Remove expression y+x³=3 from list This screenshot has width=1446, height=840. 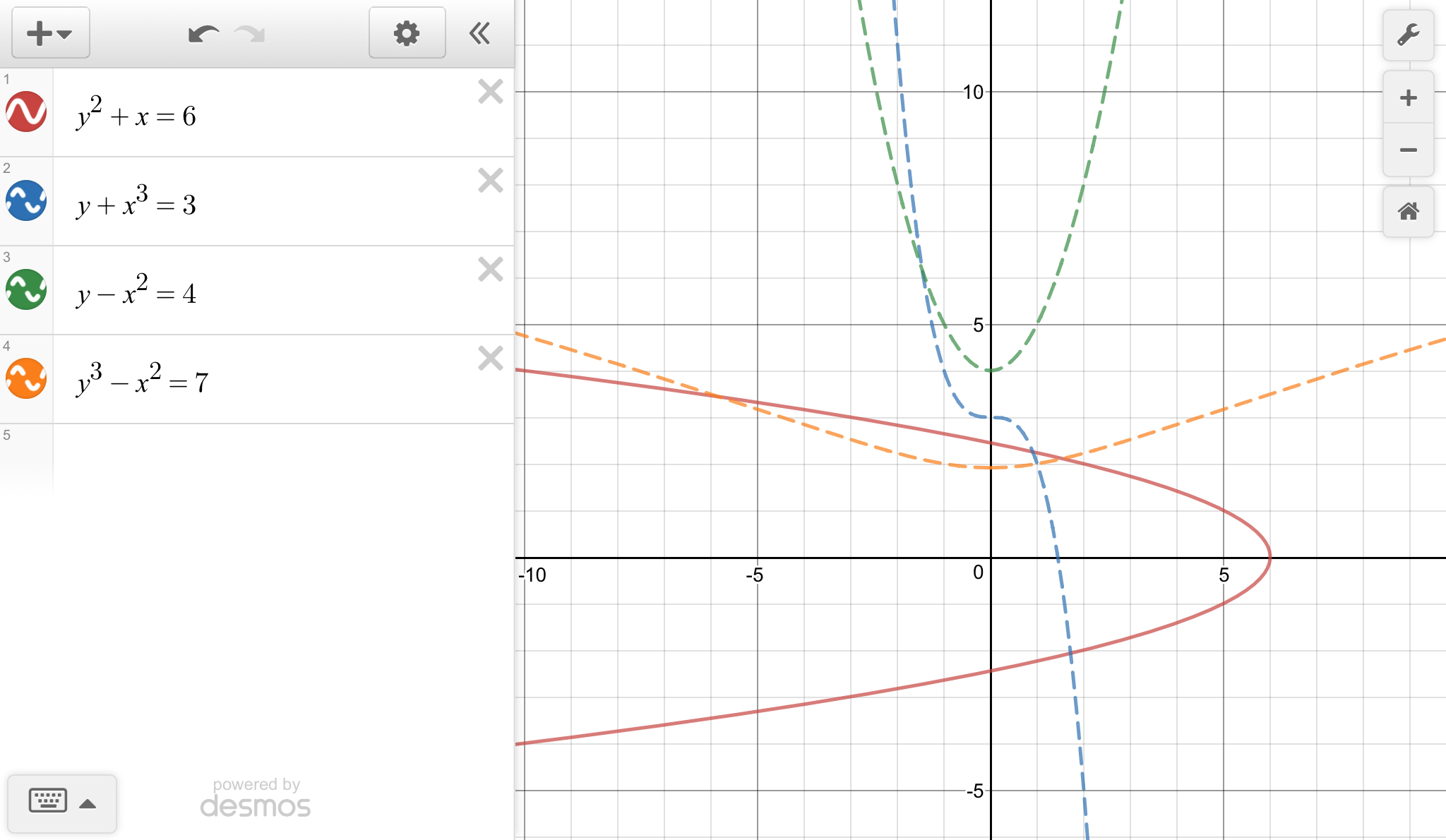(490, 181)
